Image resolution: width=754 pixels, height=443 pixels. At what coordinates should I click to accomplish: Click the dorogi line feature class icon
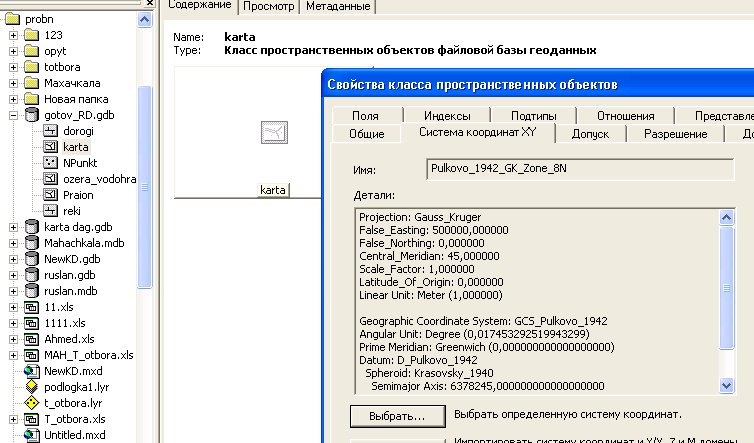tap(50, 131)
